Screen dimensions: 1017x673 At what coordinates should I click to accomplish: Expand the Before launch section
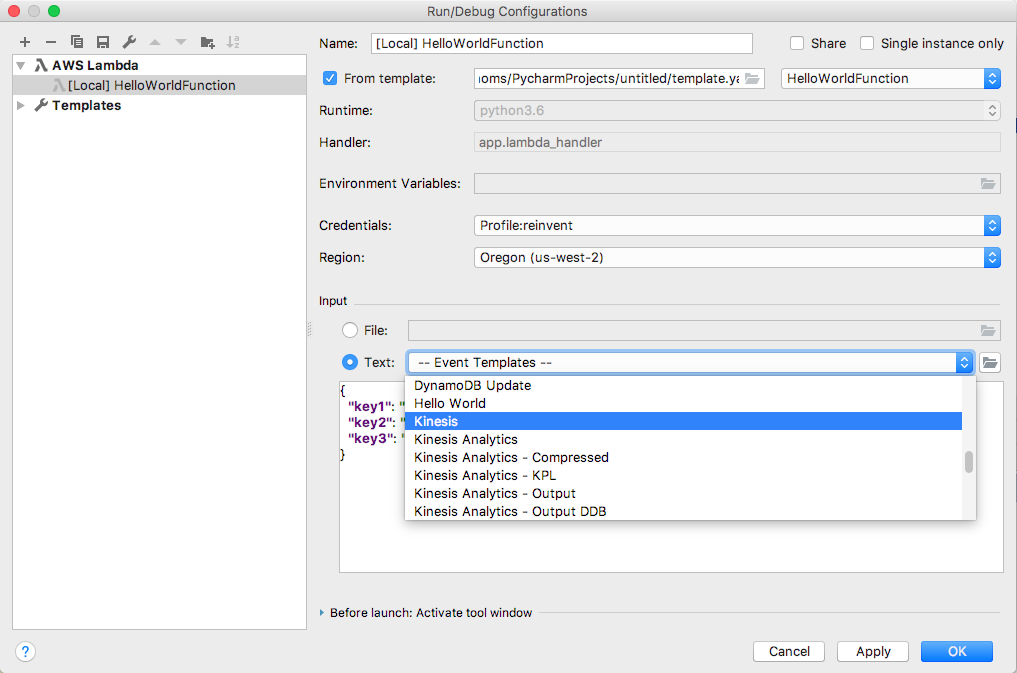point(322,613)
